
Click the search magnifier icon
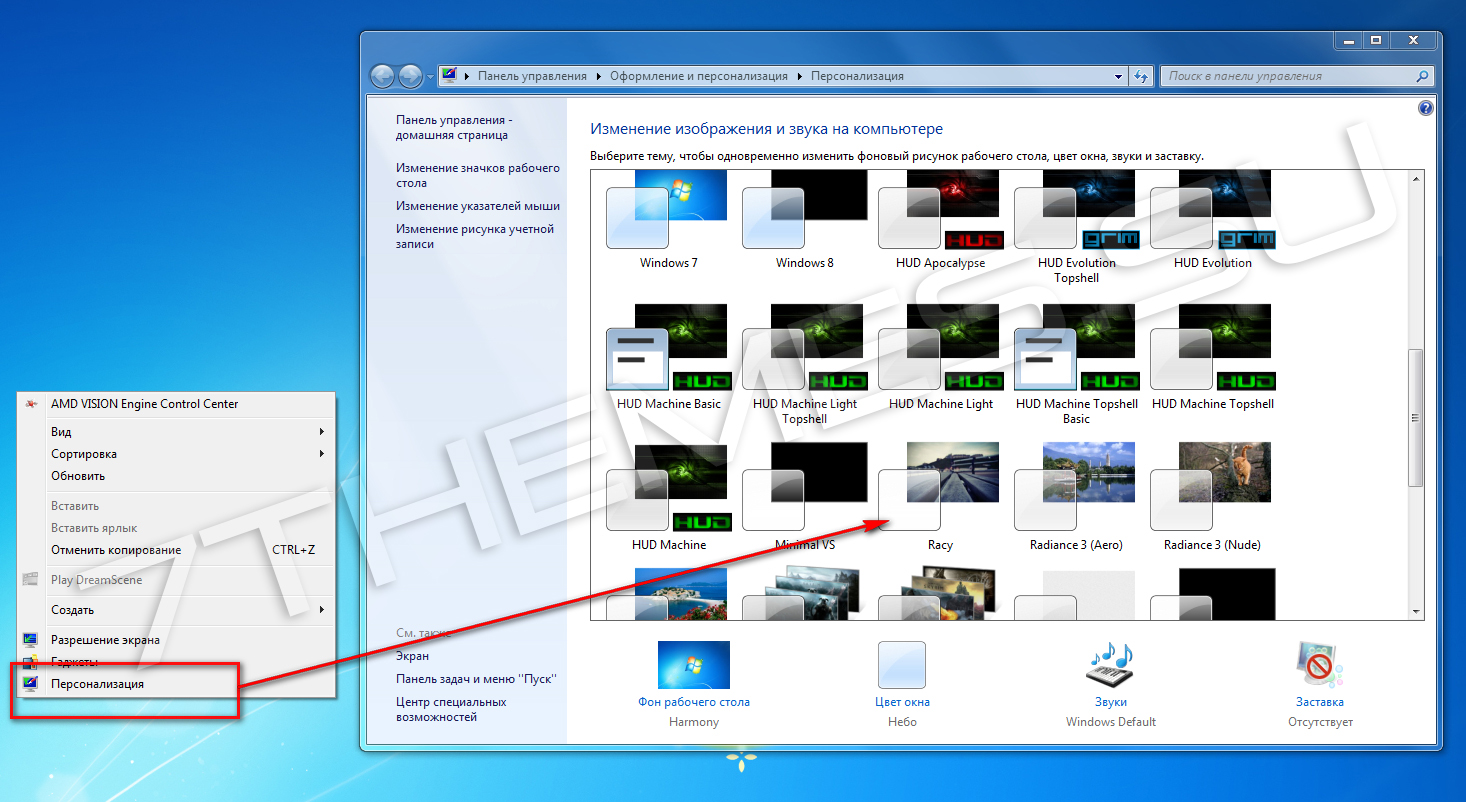tap(1422, 76)
